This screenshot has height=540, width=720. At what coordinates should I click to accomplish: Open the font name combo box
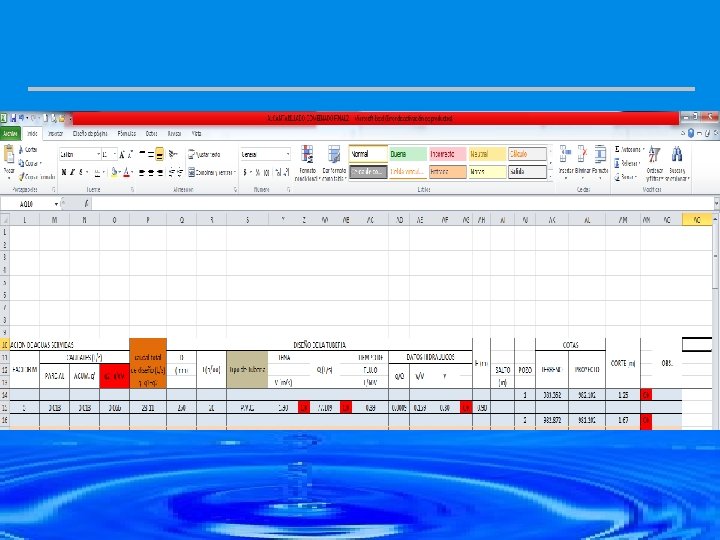[80, 154]
